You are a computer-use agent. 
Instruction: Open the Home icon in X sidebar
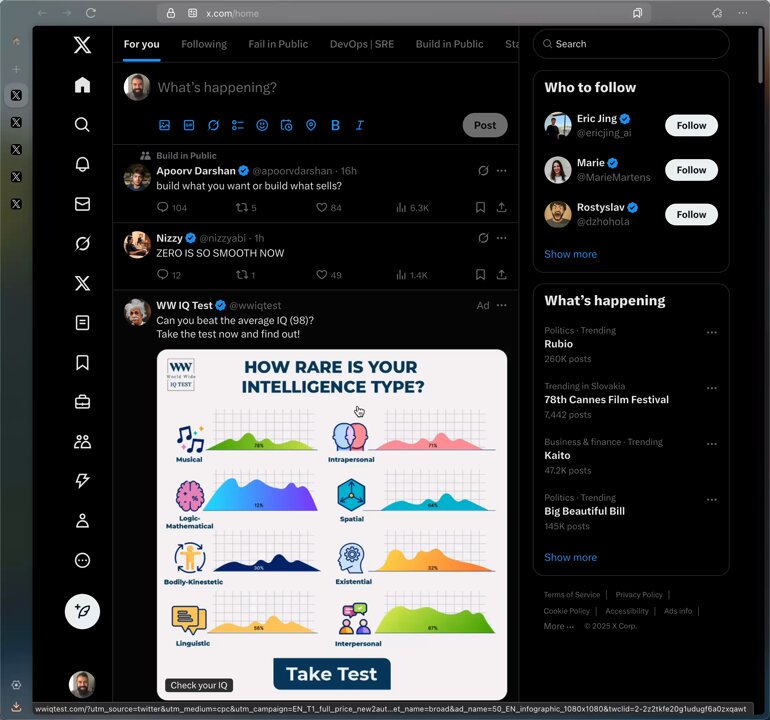(82, 85)
